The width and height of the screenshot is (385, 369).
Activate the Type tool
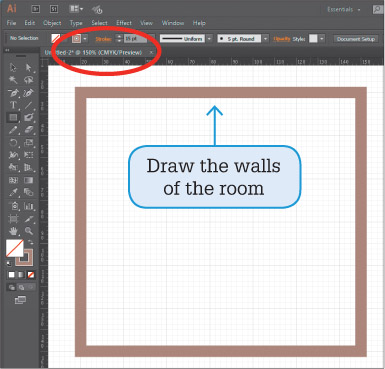pos(13,105)
